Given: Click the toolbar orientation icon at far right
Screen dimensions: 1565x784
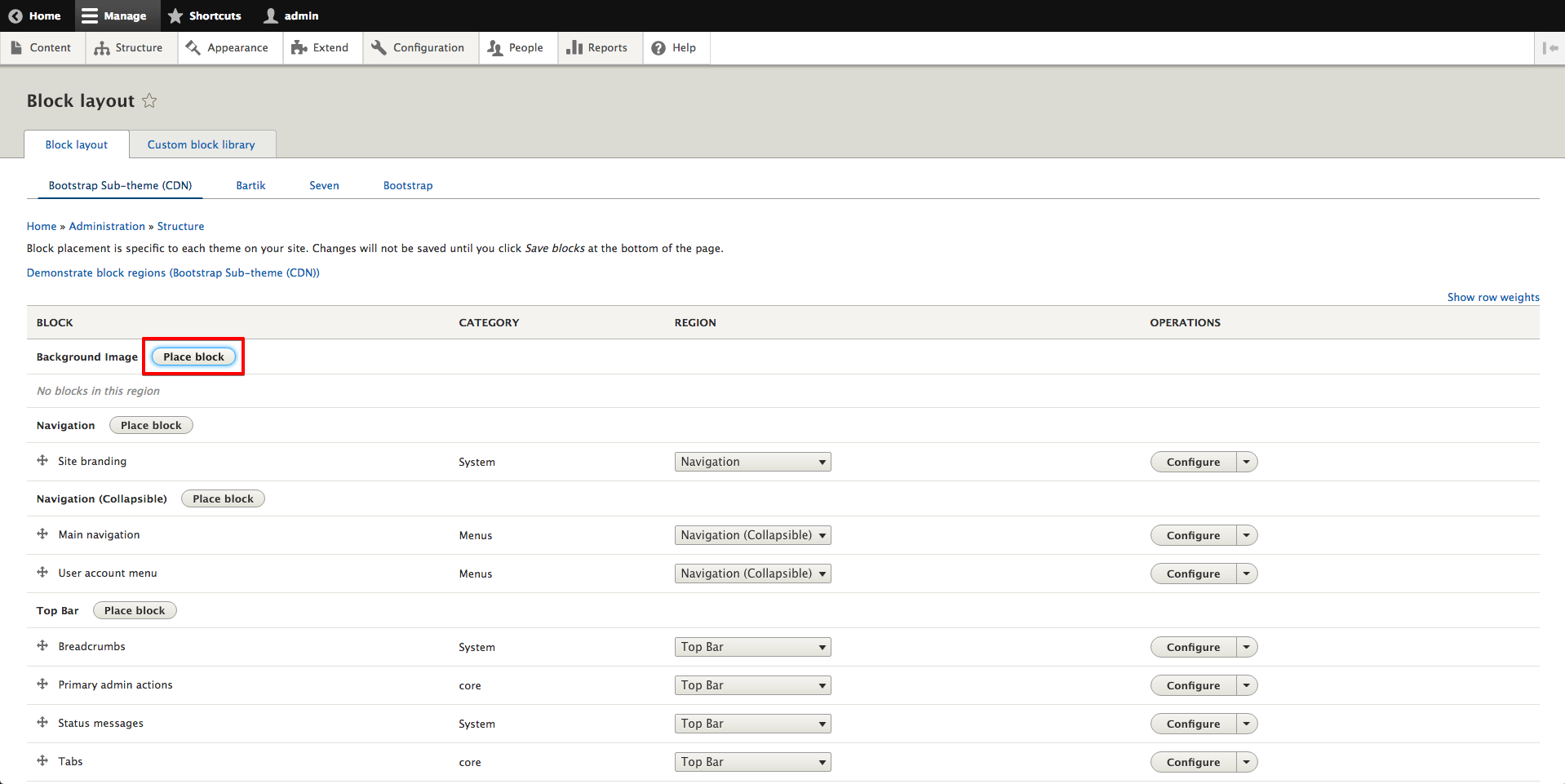Looking at the screenshot, I should pyautogui.click(x=1549, y=48).
